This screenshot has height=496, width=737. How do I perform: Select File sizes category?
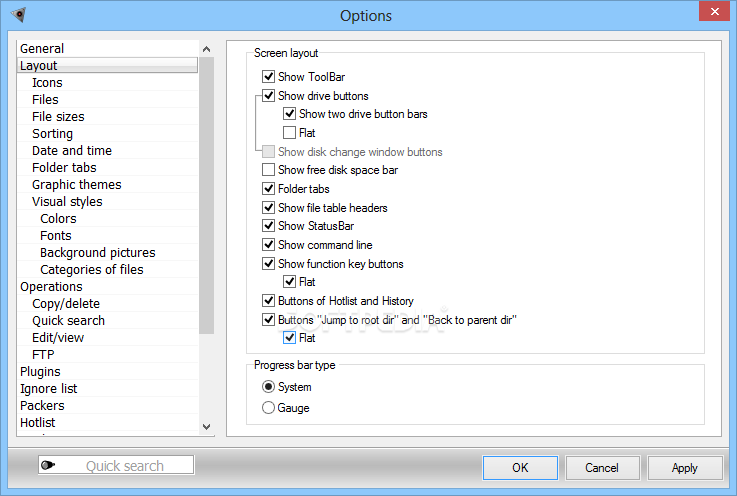pos(108,116)
